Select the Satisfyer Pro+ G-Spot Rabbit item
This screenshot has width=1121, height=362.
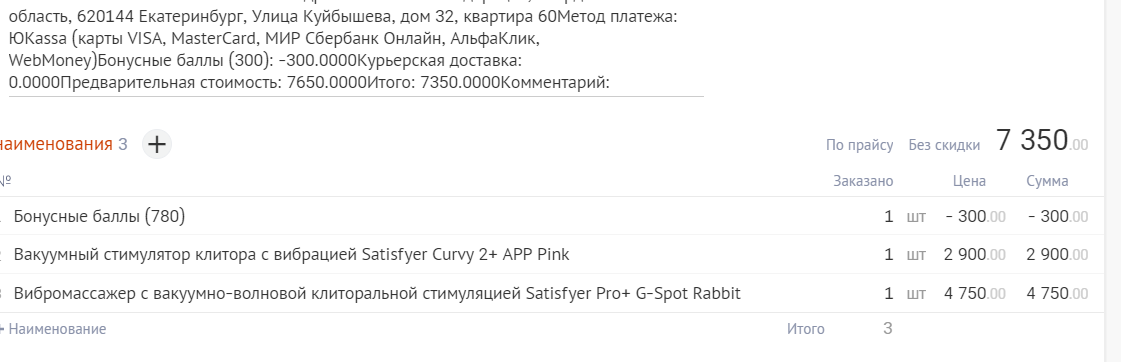[377, 293]
